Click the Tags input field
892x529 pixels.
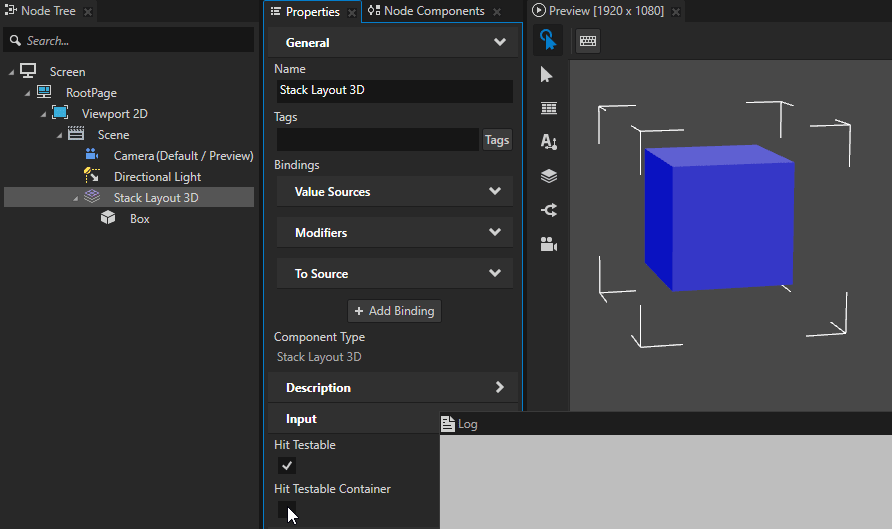(378, 139)
